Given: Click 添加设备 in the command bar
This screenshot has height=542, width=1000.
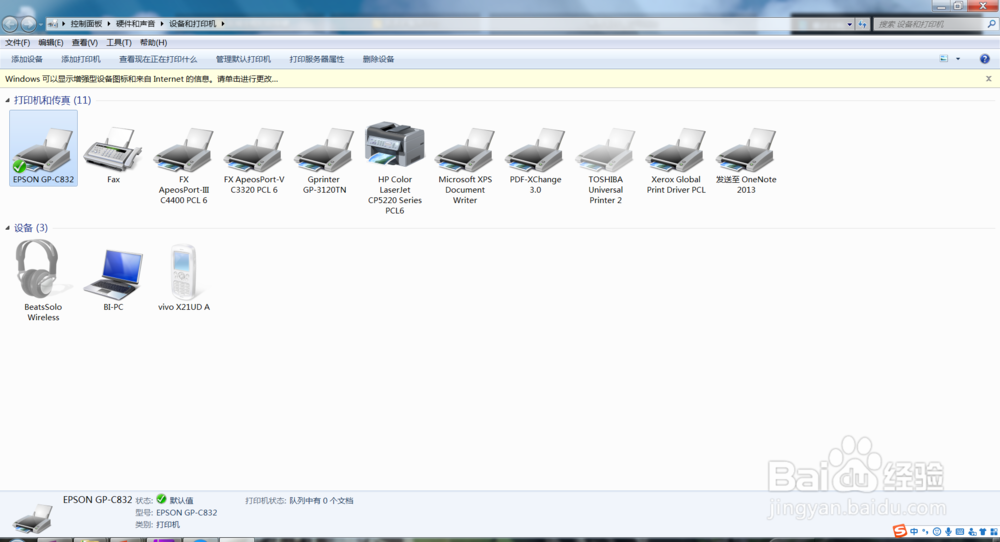Looking at the screenshot, I should [x=27, y=59].
